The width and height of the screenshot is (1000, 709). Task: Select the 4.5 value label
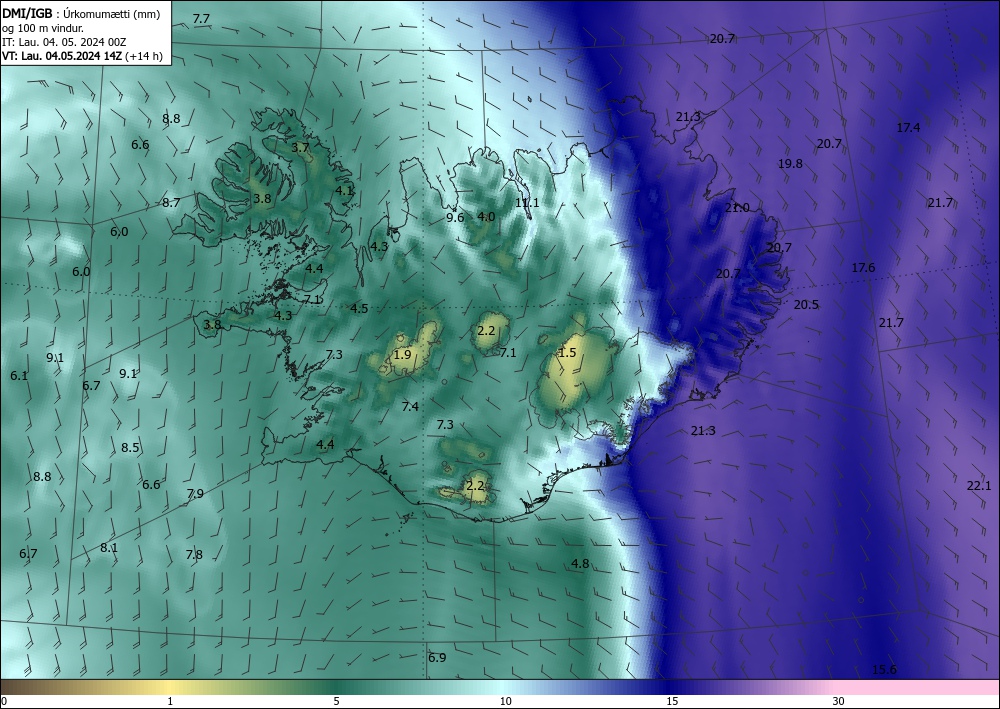coord(359,309)
